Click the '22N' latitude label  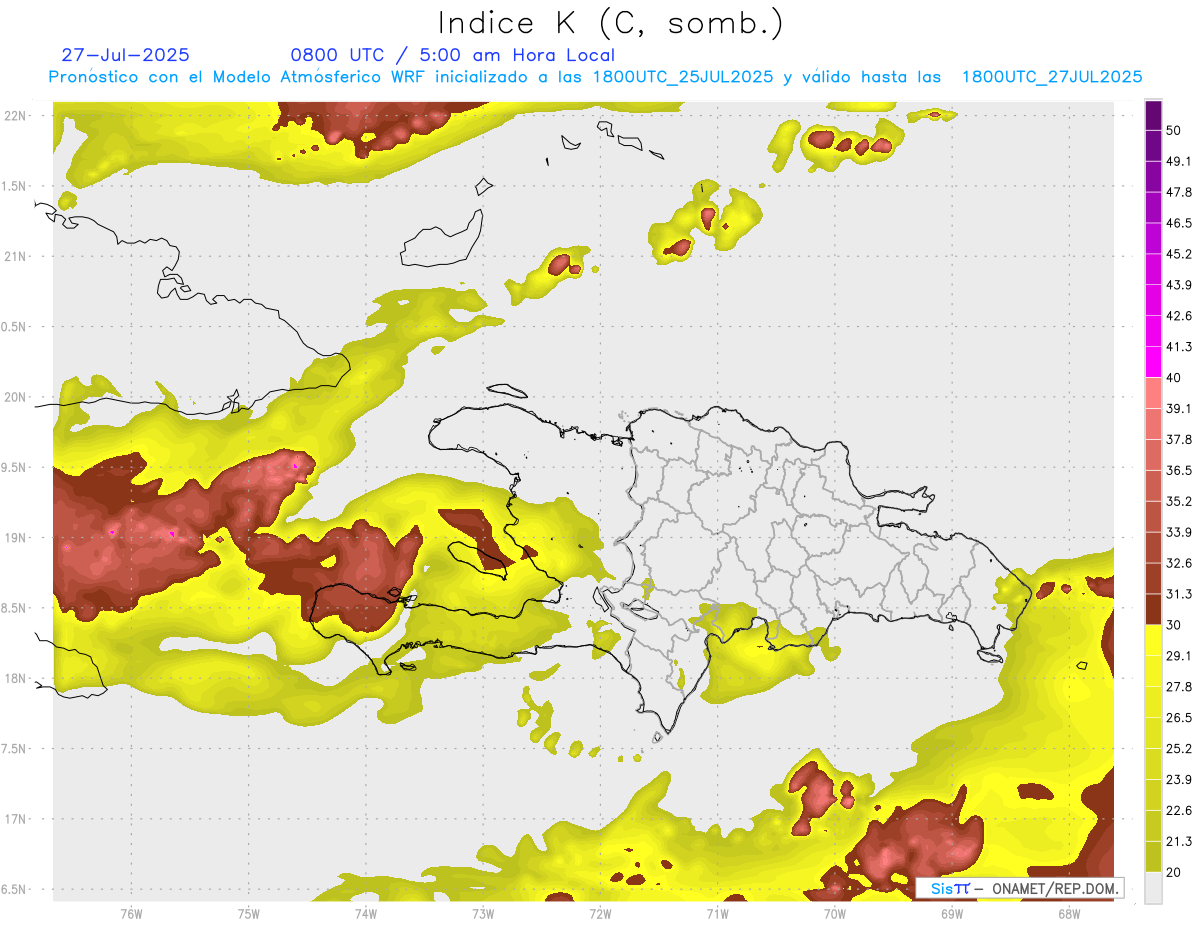tap(15, 115)
